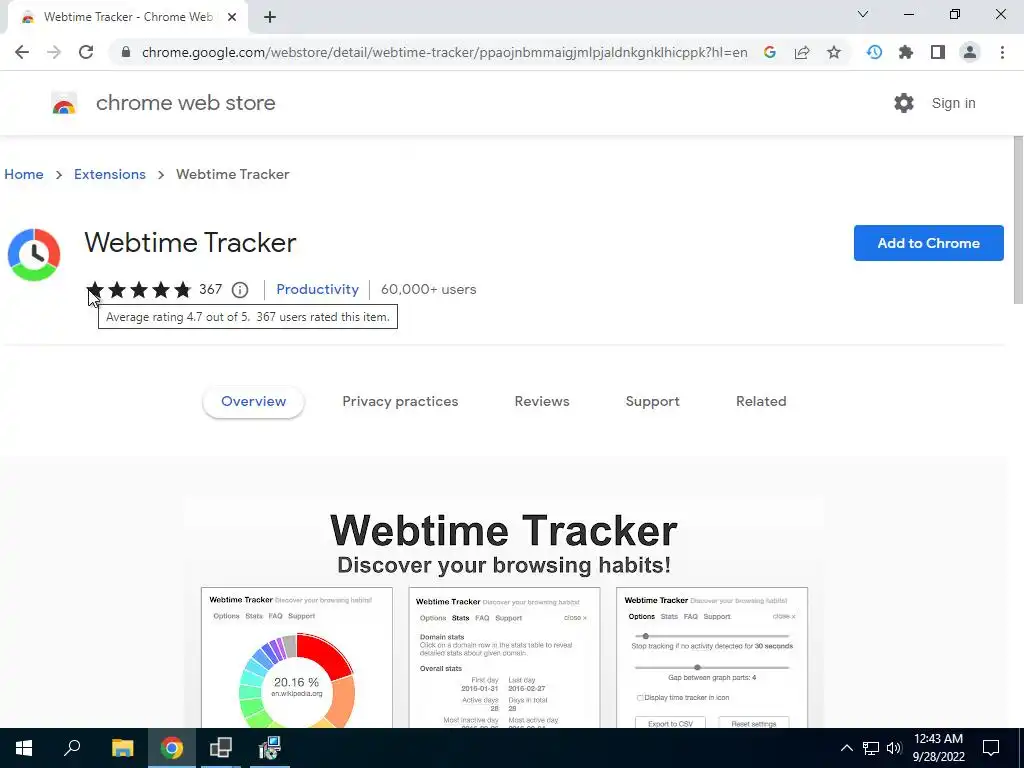Click the chrome web store rainbow logo

coord(64,103)
